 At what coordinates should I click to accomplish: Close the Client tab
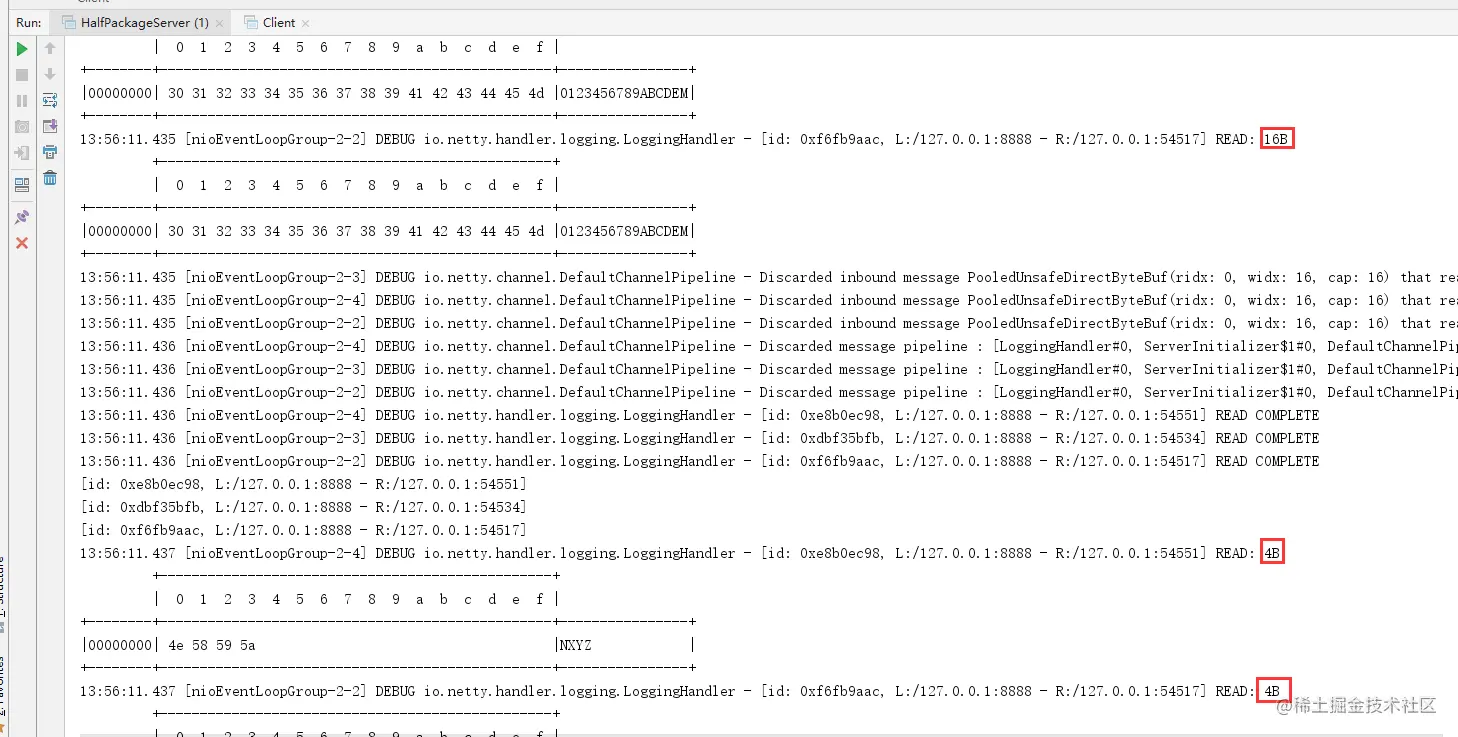click(305, 23)
